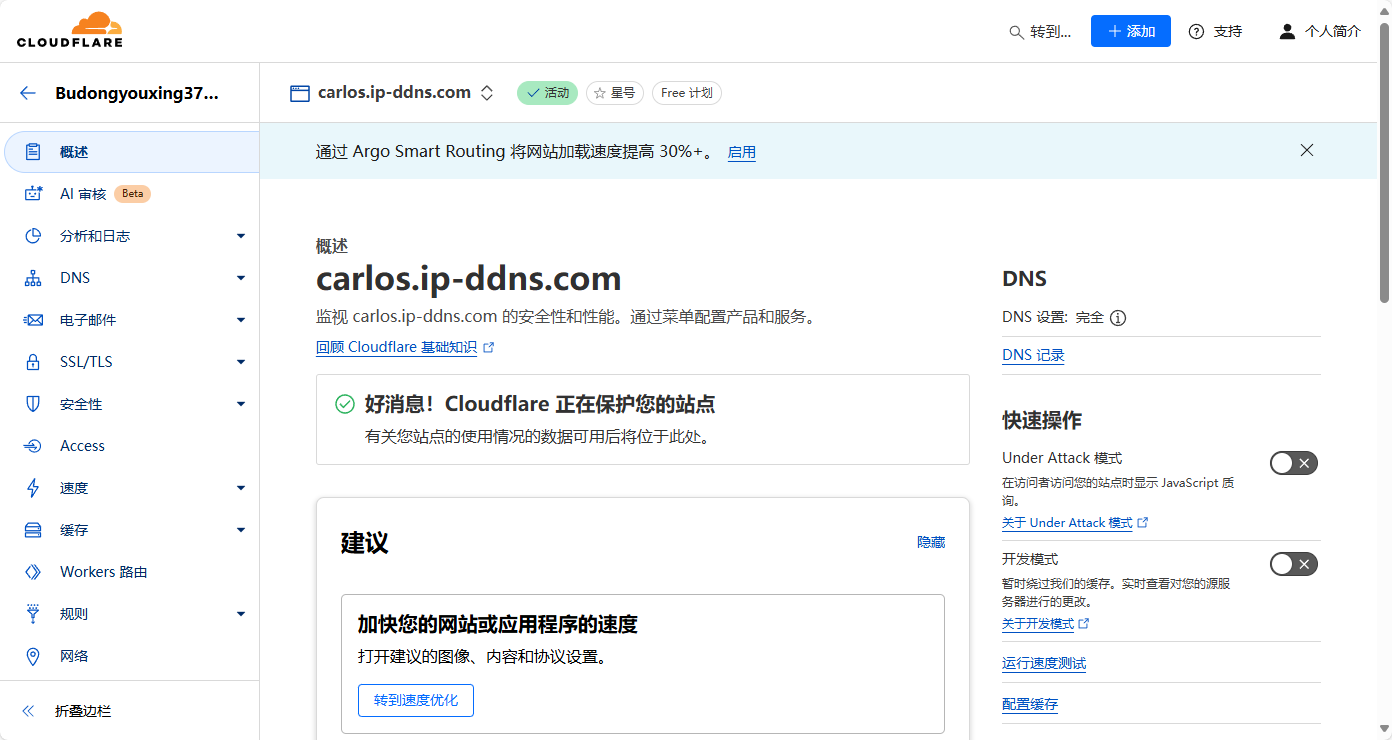Screen dimensions: 1392x740
Task: Click the Speed lightning bolt icon
Action: (x=33, y=488)
